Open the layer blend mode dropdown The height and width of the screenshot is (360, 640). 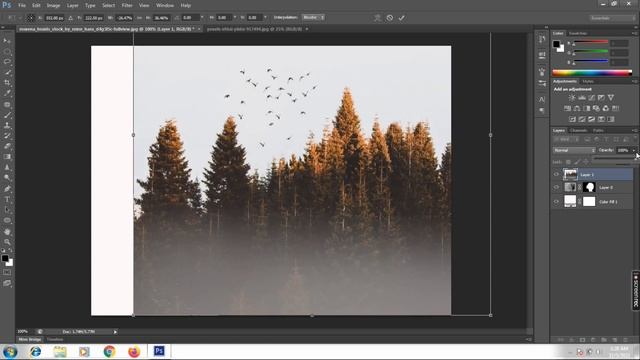coord(574,150)
